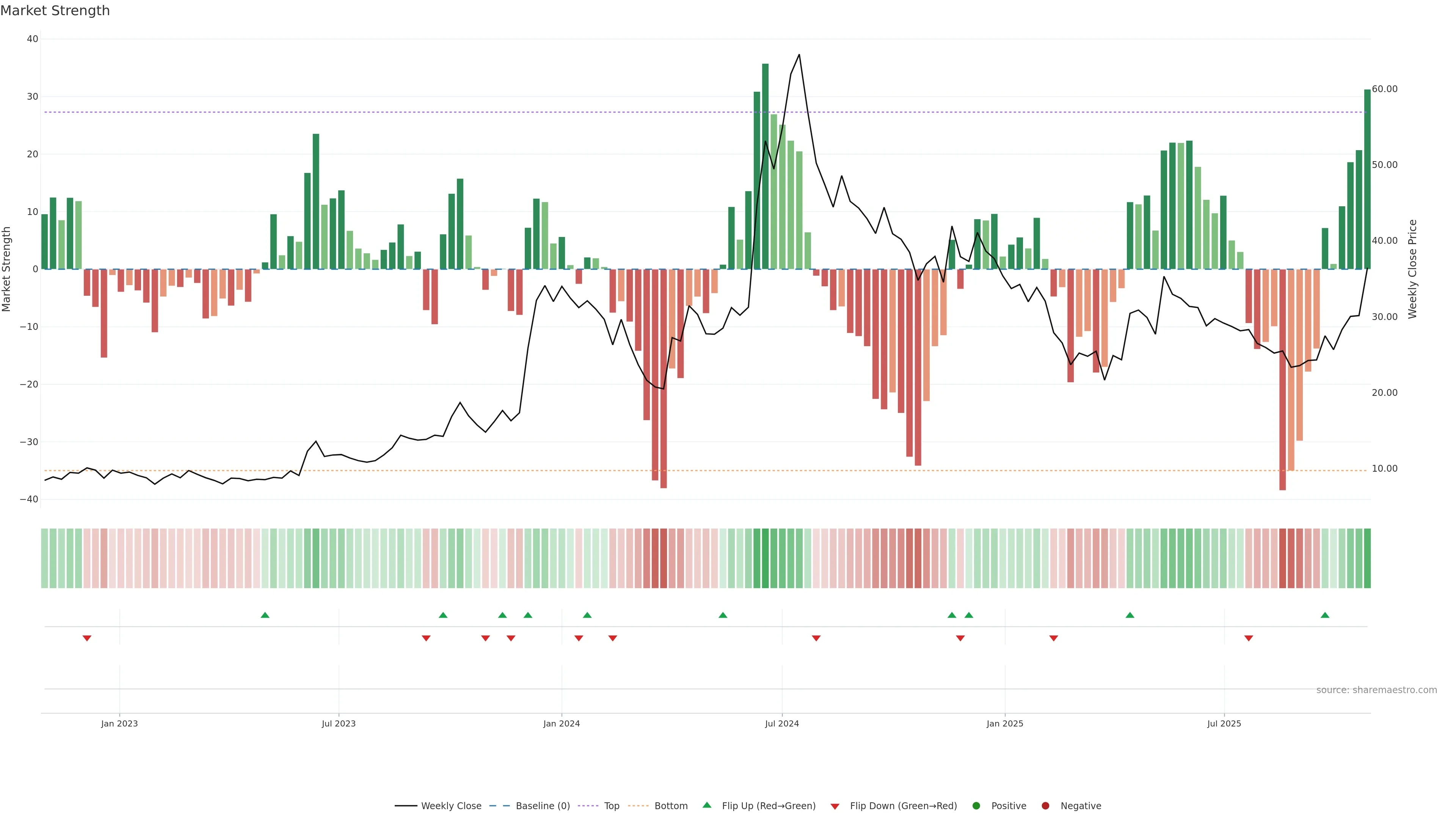This screenshot has width=1456, height=819.
Task: Click the last green flip-up triangle marker
Action: (1325, 615)
